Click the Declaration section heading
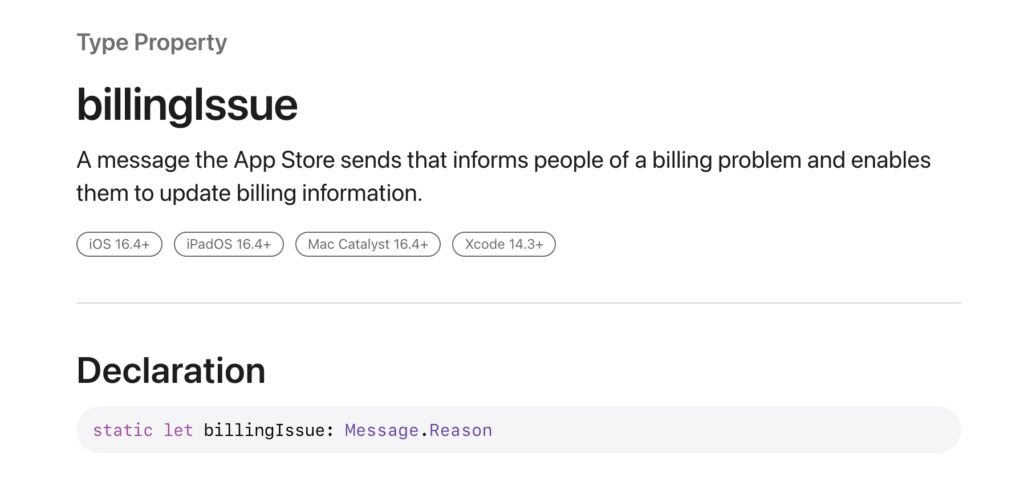 [x=171, y=371]
